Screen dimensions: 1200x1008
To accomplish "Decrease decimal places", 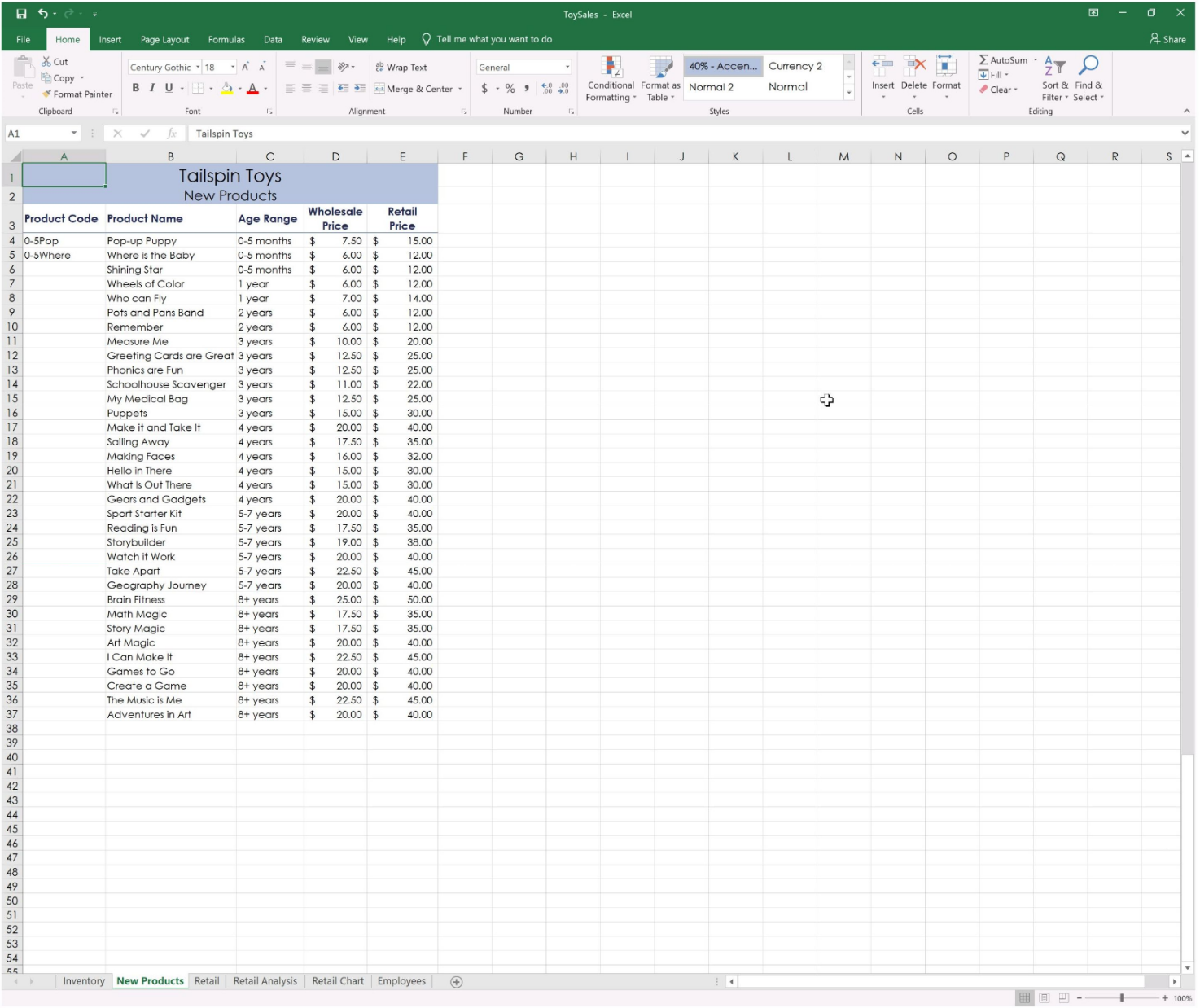I will coord(563,88).
